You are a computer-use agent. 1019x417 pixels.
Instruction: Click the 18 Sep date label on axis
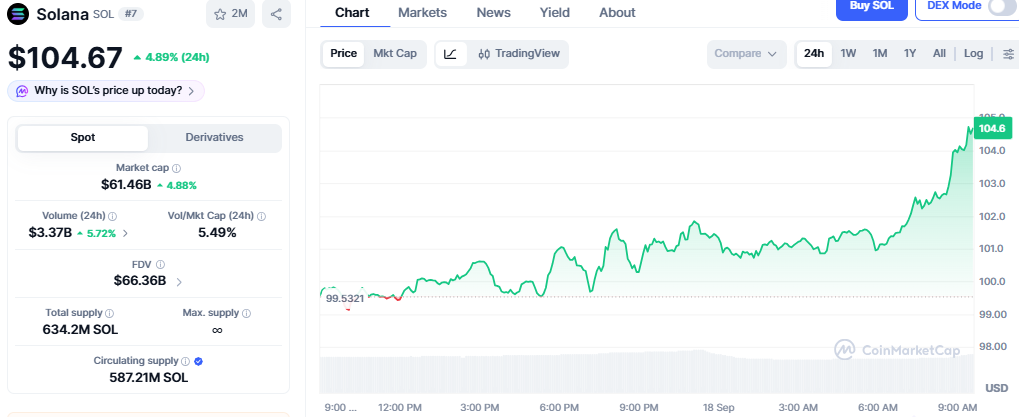718,407
